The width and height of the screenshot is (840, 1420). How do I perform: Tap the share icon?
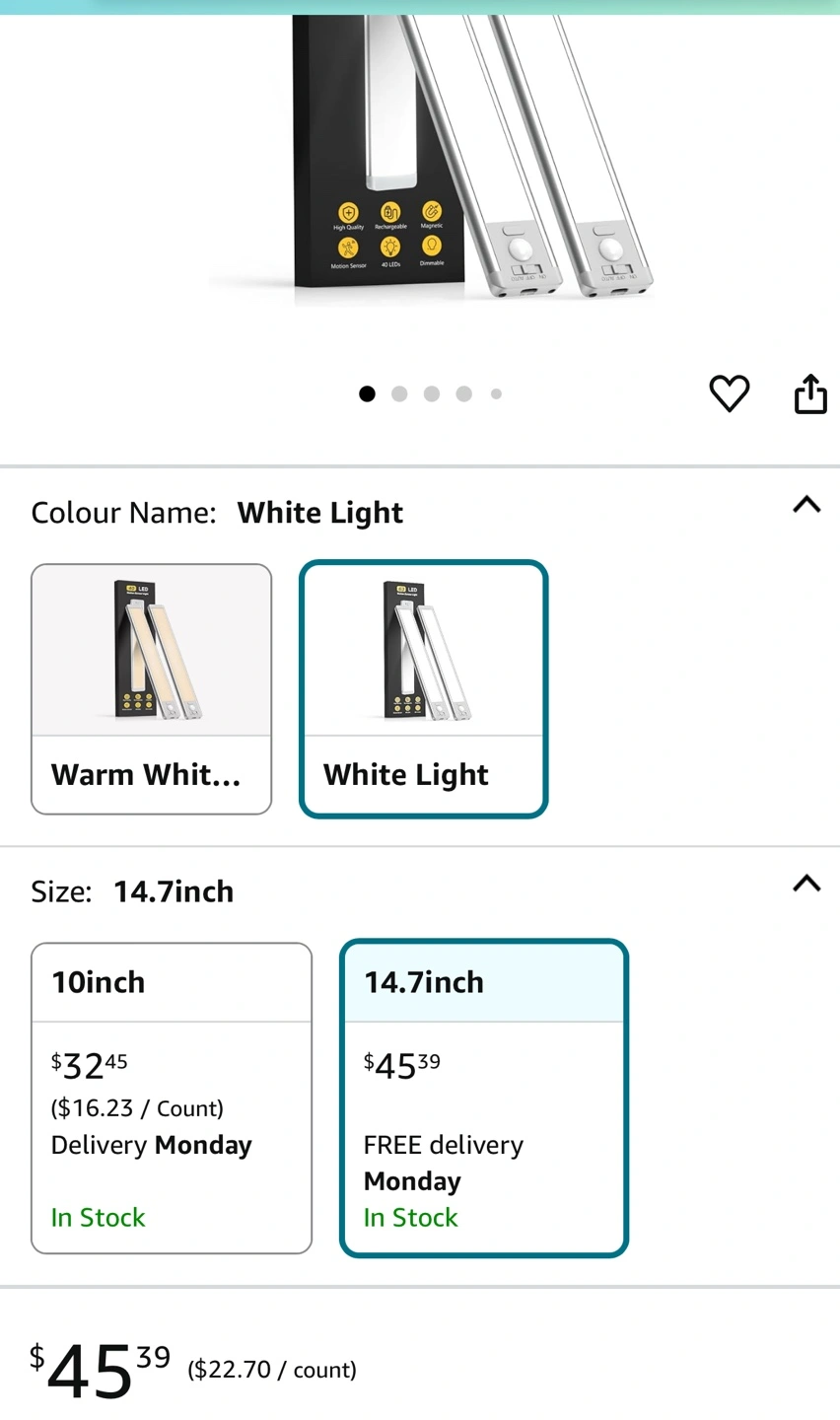click(810, 393)
